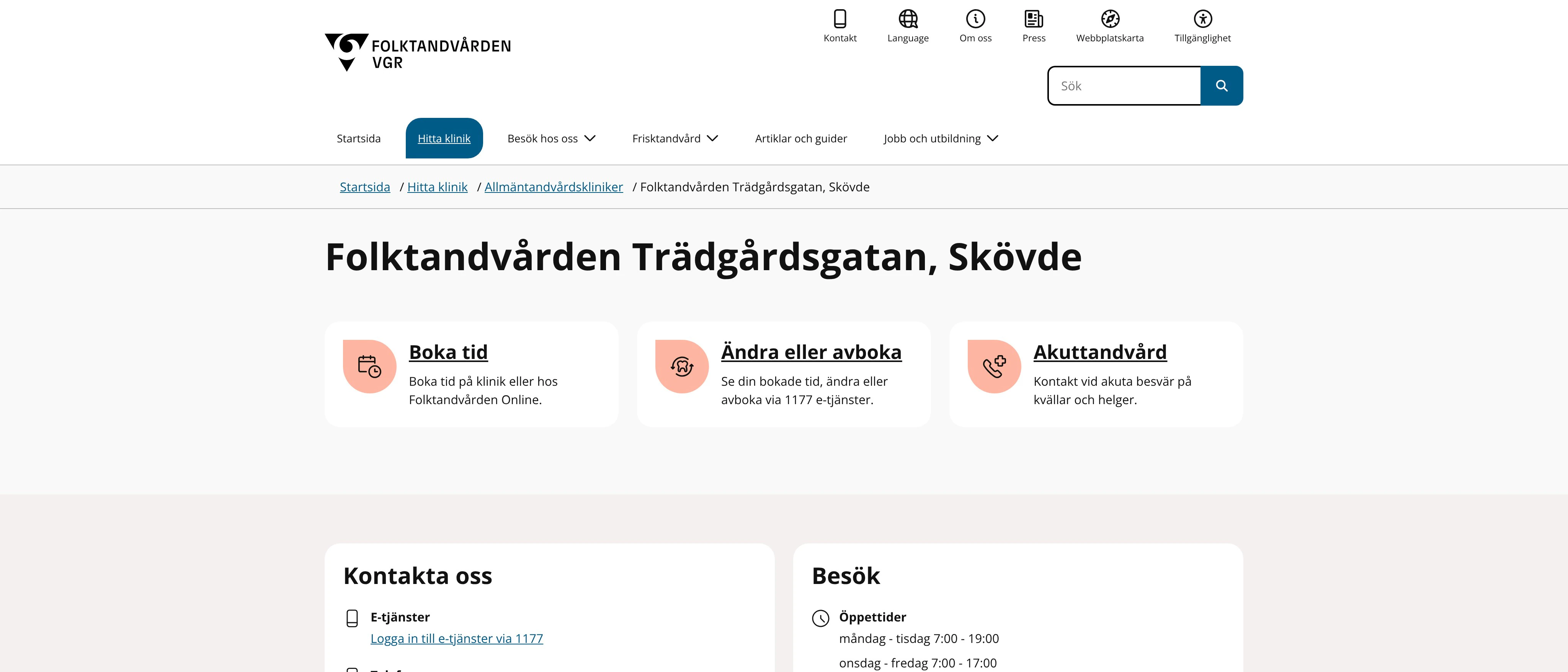Click 'måndag - tisdag 7:00 - 19:00' text
The height and width of the screenshot is (672, 1568).
[919, 639]
